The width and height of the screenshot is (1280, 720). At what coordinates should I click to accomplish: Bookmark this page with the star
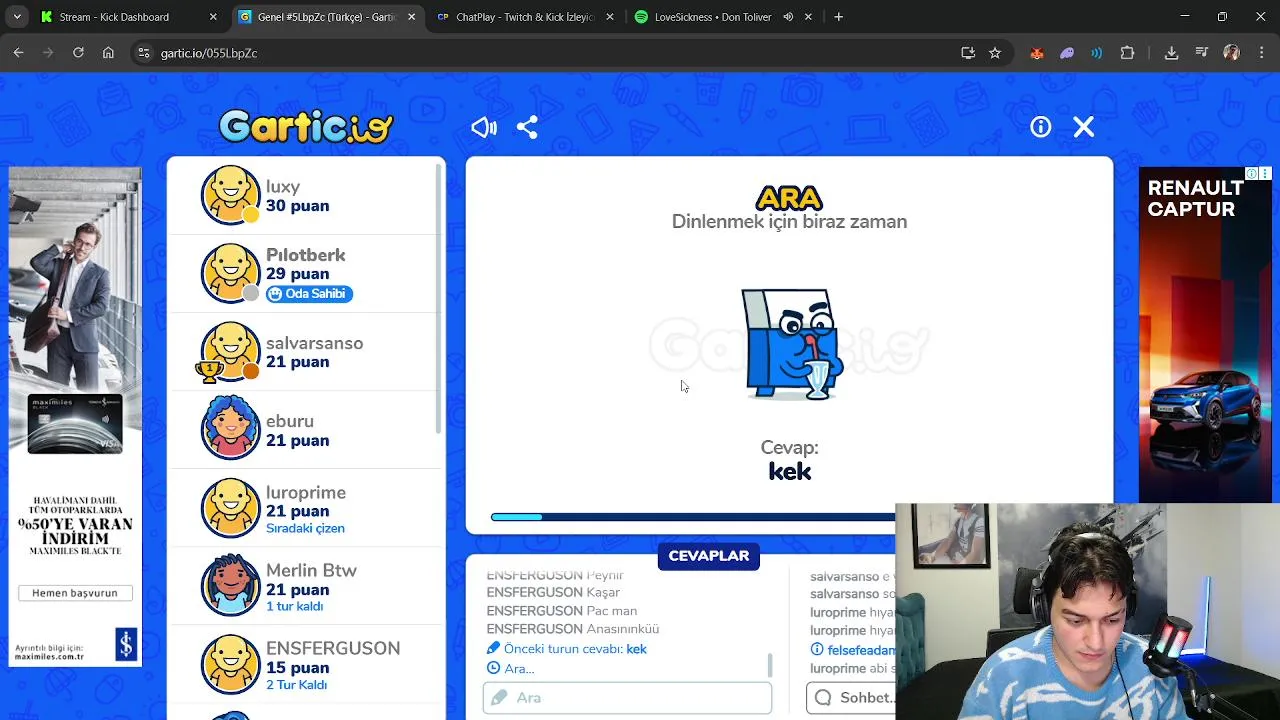tap(994, 53)
